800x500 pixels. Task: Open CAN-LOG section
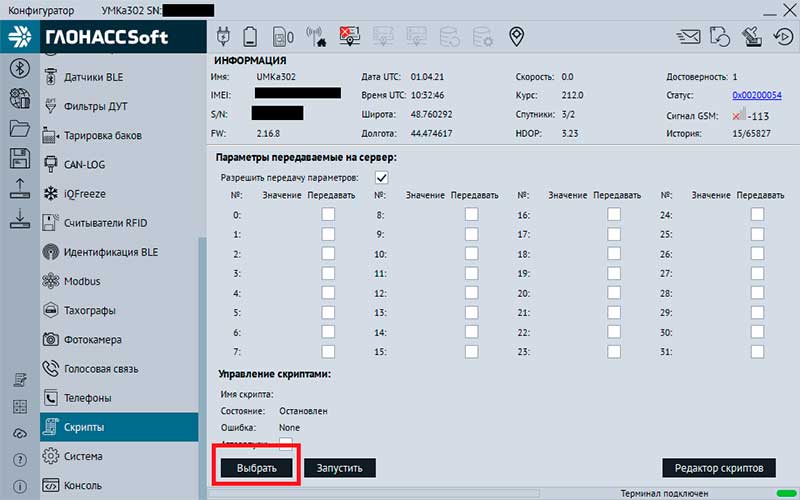click(119, 164)
